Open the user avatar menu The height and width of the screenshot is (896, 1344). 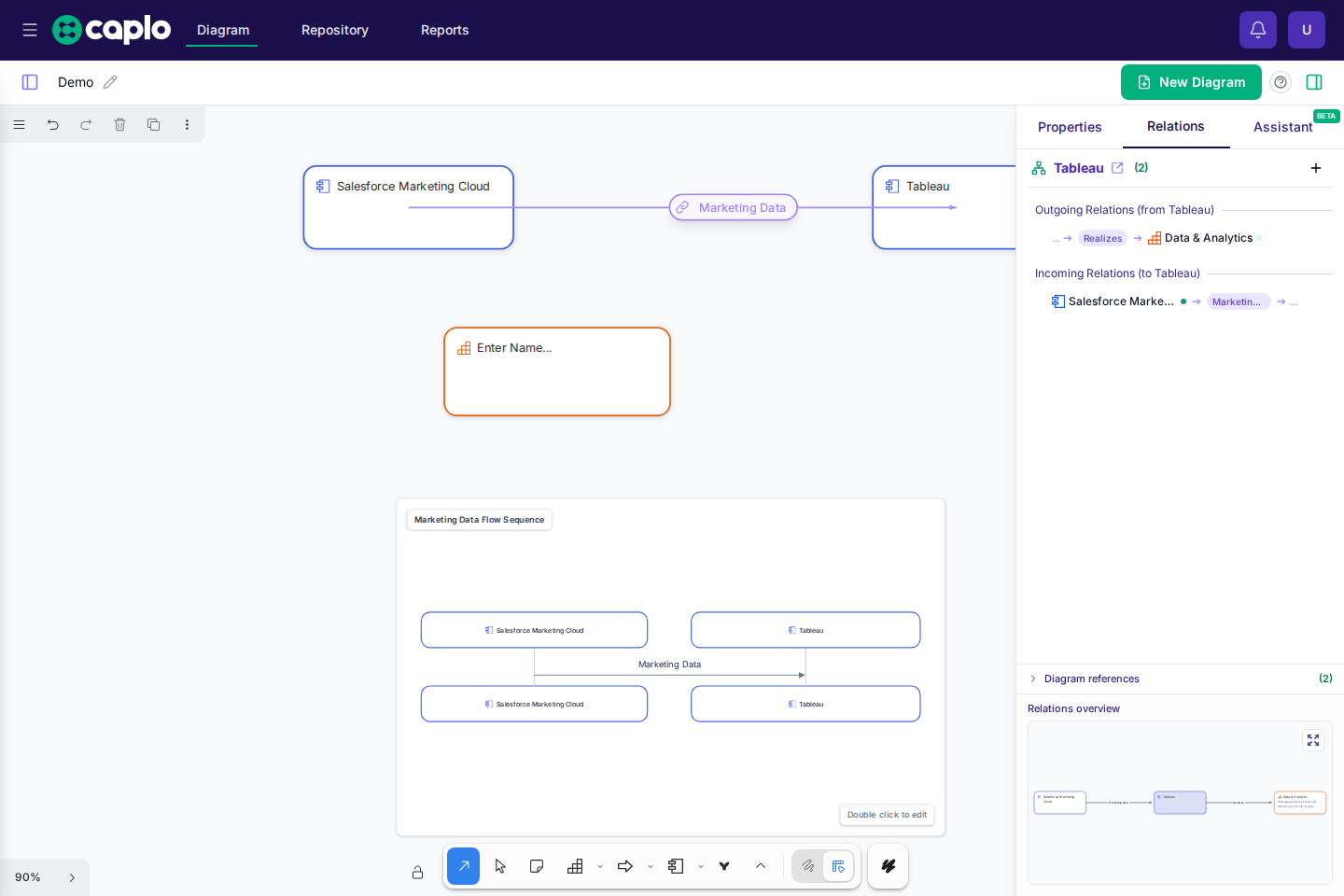pos(1307,30)
